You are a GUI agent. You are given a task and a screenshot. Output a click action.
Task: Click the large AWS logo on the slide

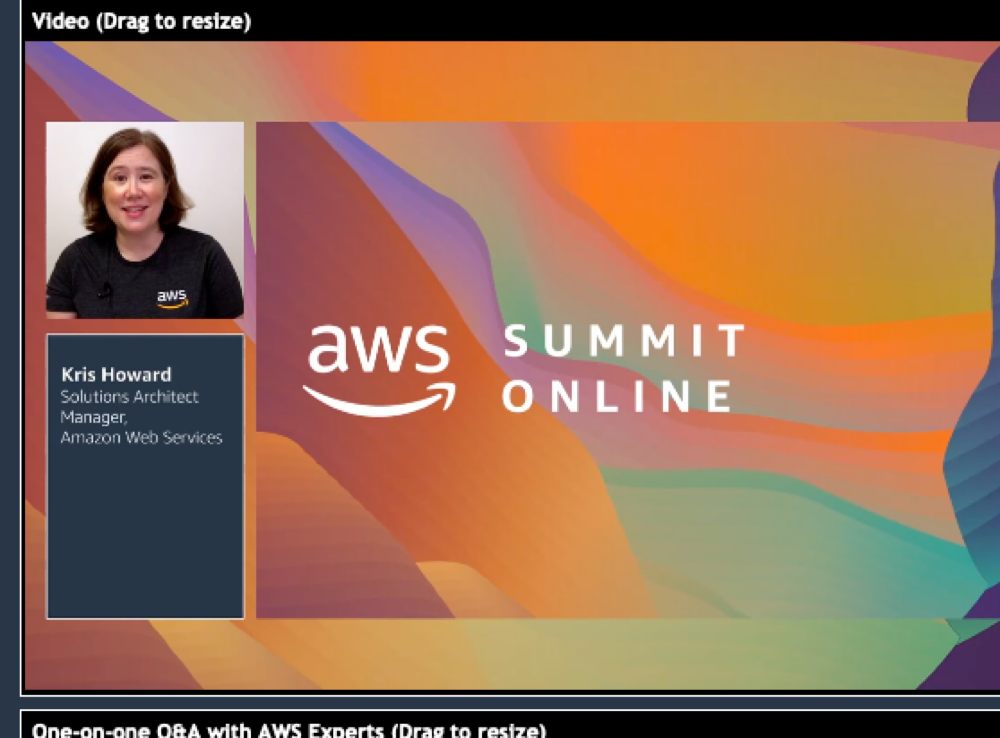[379, 350]
